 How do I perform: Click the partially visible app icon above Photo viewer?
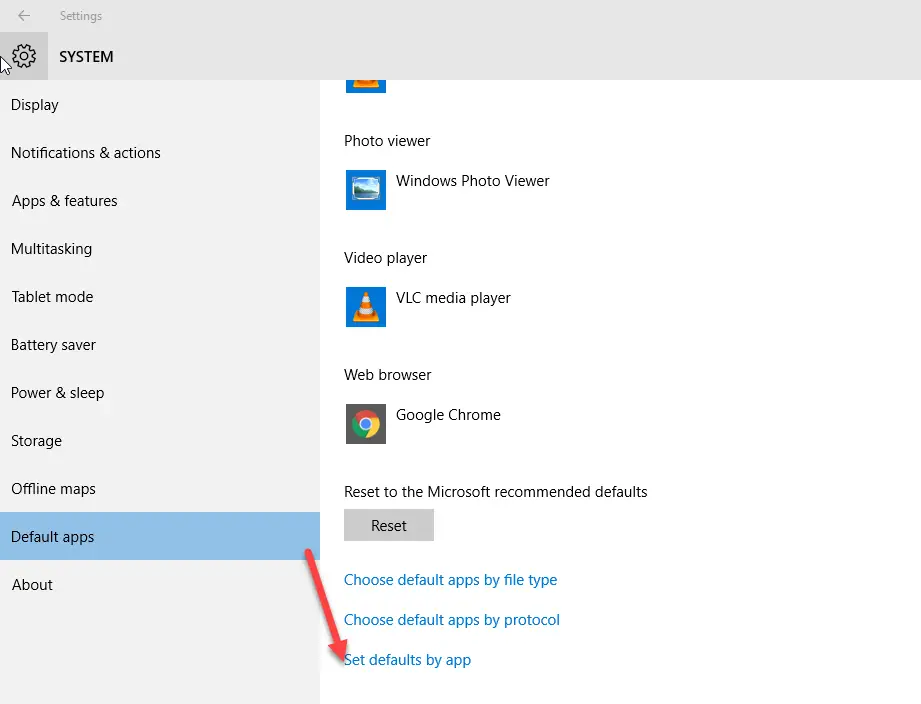[x=365, y=85]
